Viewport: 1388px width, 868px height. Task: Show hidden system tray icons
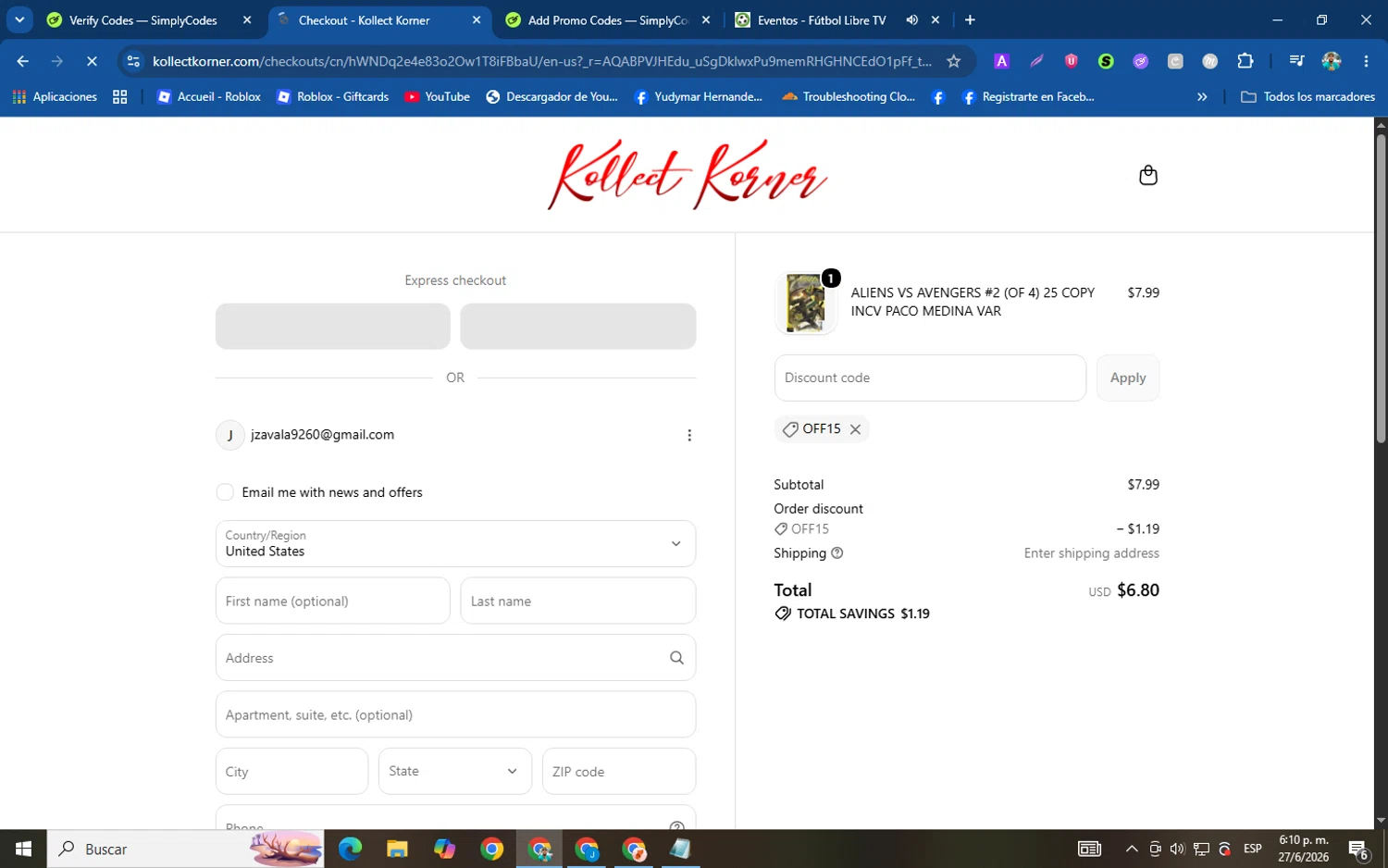[x=1131, y=849]
